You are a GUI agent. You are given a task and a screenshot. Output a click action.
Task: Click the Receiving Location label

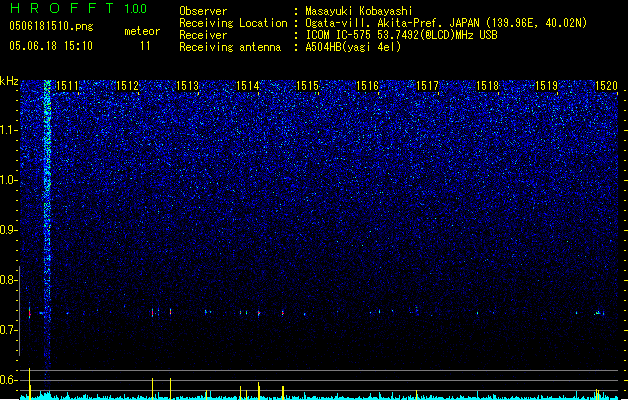233,23
